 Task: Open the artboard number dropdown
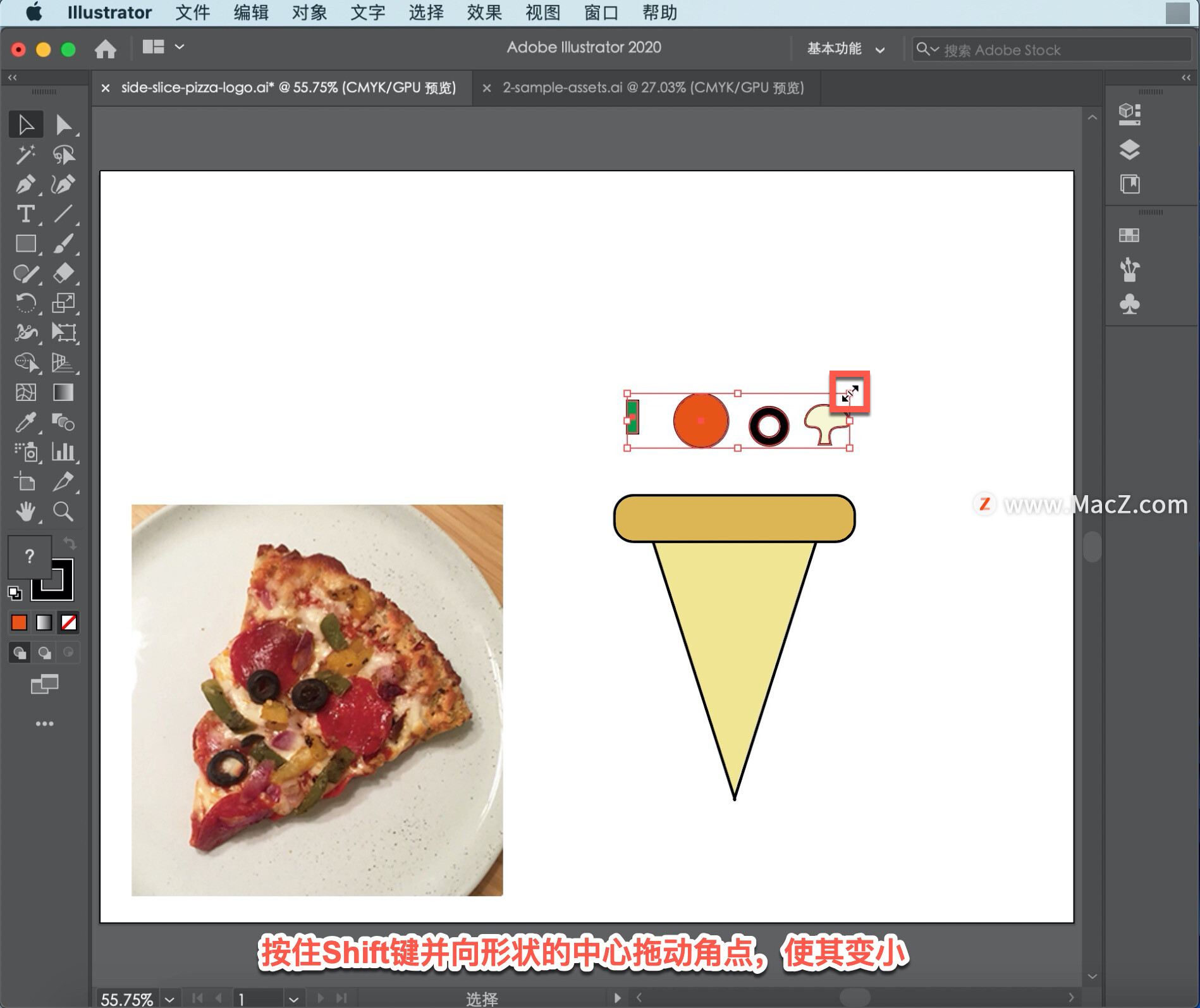(293, 999)
